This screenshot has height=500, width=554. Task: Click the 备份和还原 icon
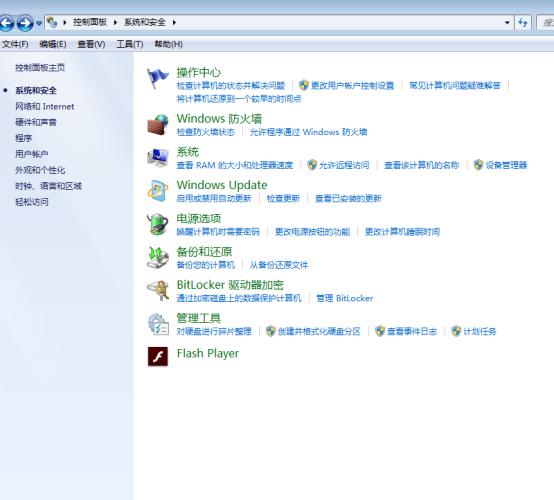point(158,257)
